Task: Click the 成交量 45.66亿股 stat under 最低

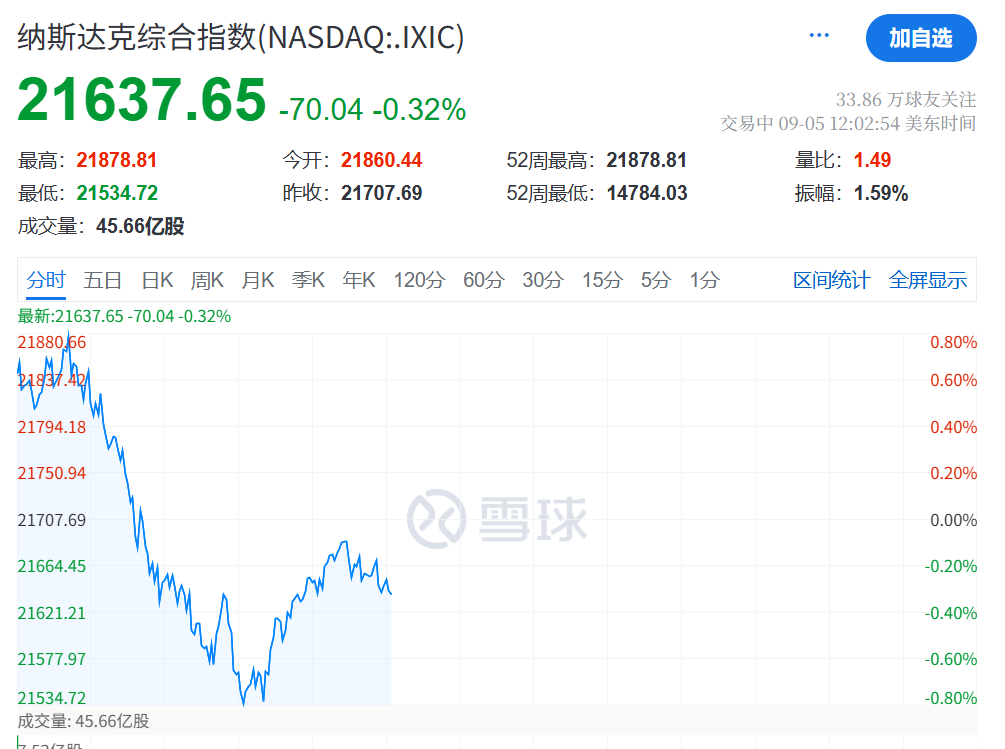Action: click(101, 226)
